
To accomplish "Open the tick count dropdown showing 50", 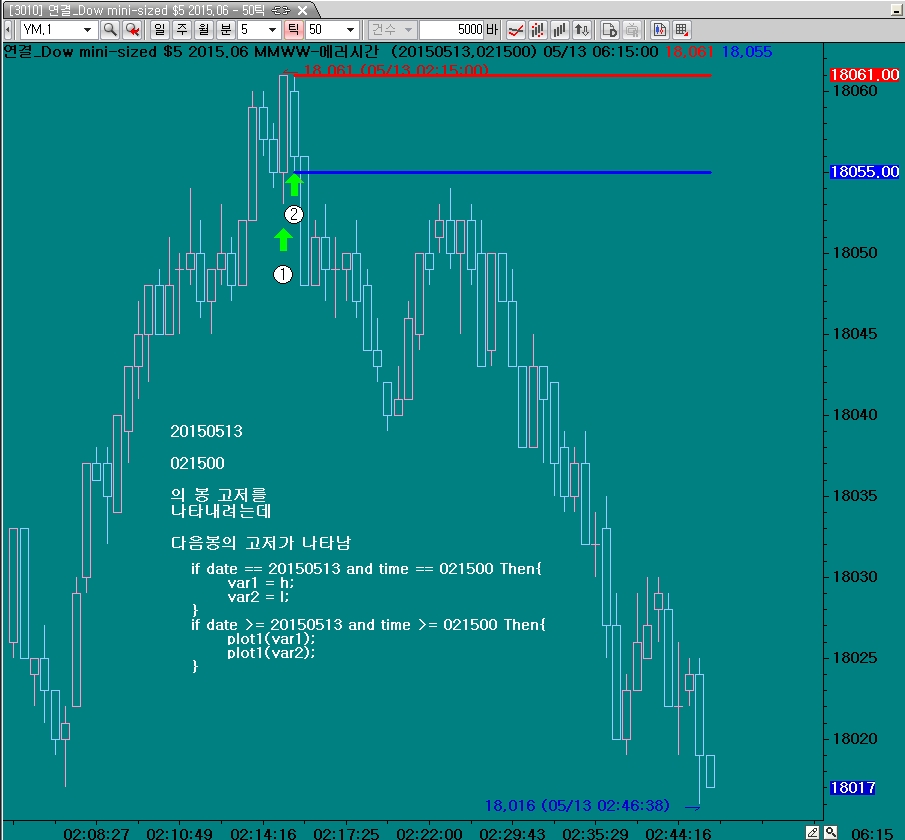I will coord(349,30).
